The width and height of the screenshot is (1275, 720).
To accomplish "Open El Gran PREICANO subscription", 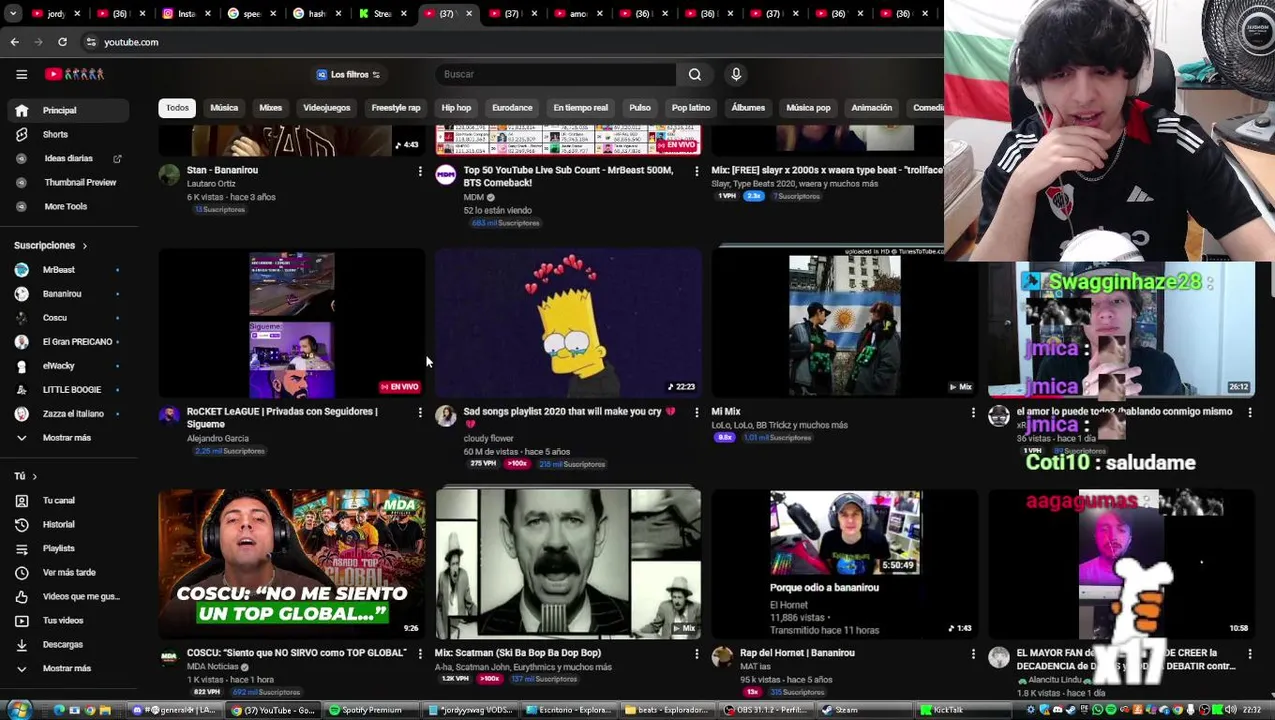I will 68,342.
